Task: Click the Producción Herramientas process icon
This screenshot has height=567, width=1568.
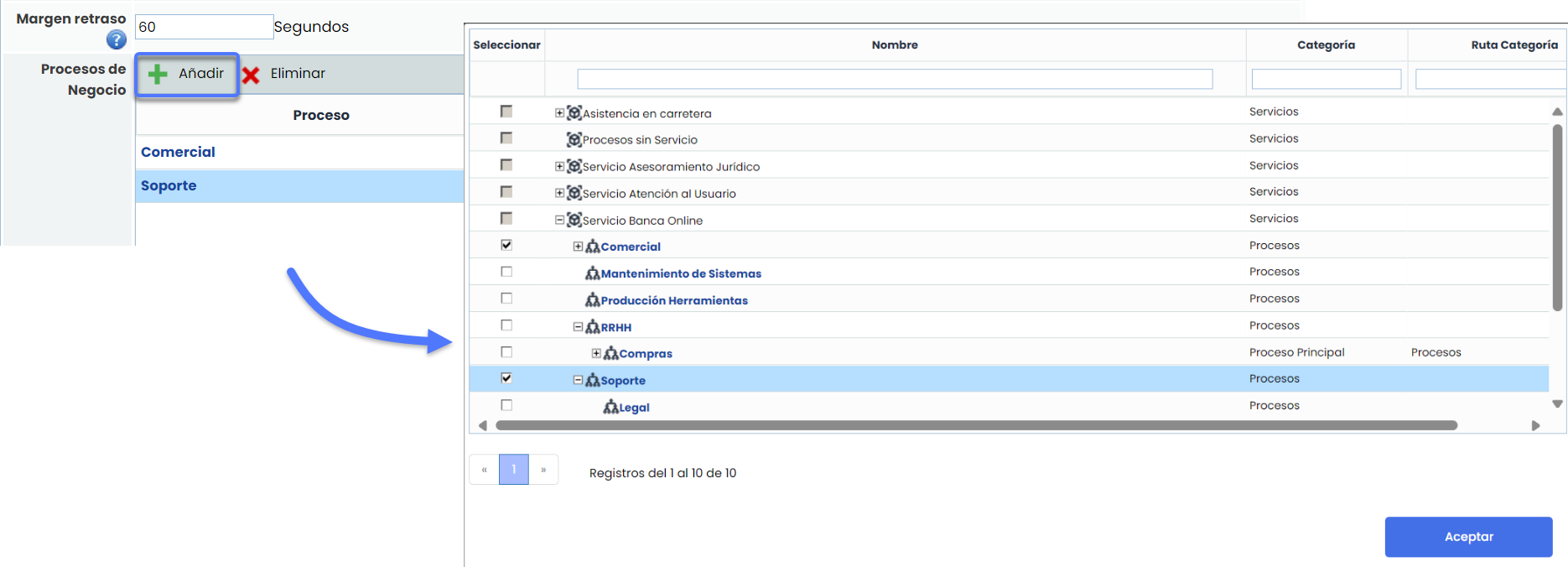Action: click(x=593, y=300)
